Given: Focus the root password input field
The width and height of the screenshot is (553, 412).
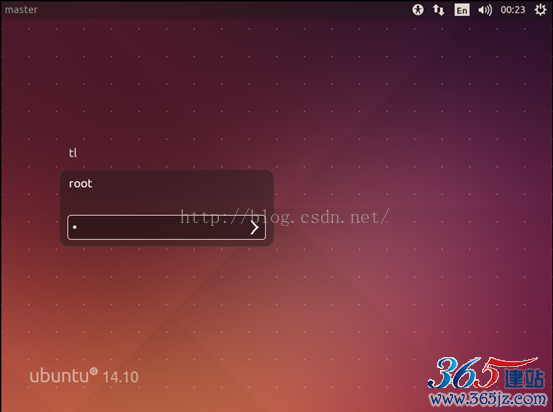Looking at the screenshot, I should click(166, 227).
